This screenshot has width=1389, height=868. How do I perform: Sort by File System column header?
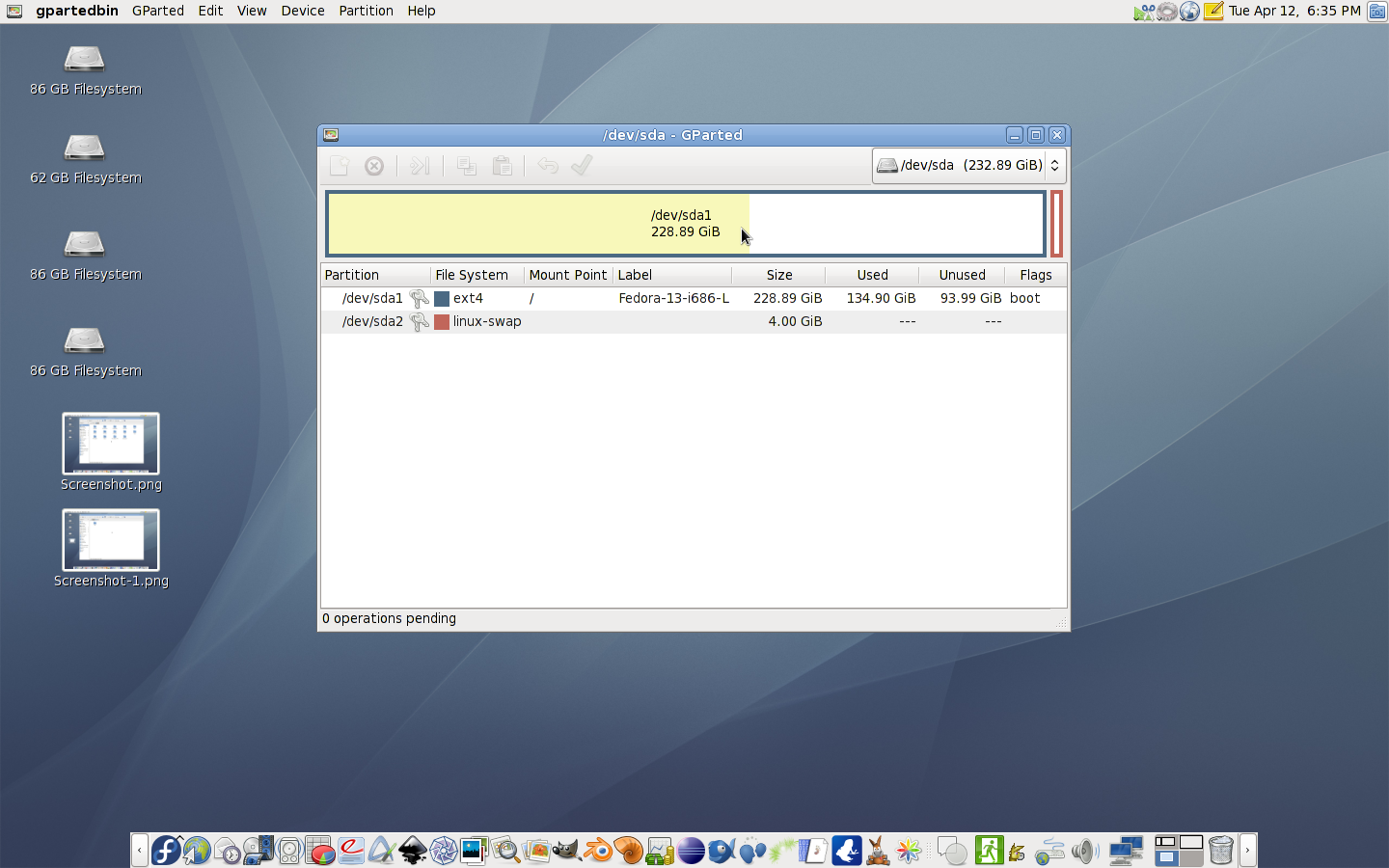pos(477,275)
